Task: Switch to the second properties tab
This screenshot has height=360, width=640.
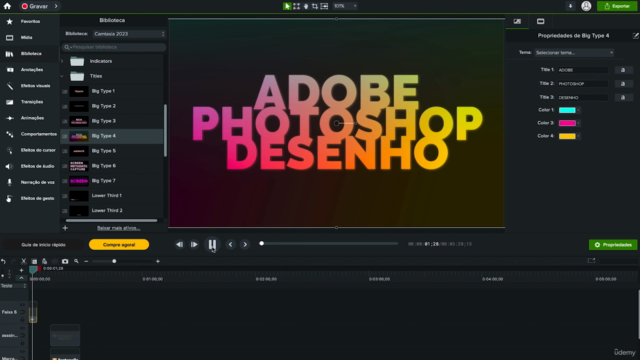Action: [540, 21]
